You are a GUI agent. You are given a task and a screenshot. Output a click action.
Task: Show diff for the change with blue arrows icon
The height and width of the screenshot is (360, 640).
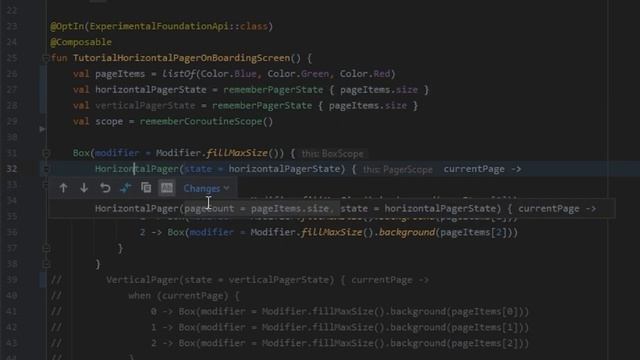click(125, 188)
